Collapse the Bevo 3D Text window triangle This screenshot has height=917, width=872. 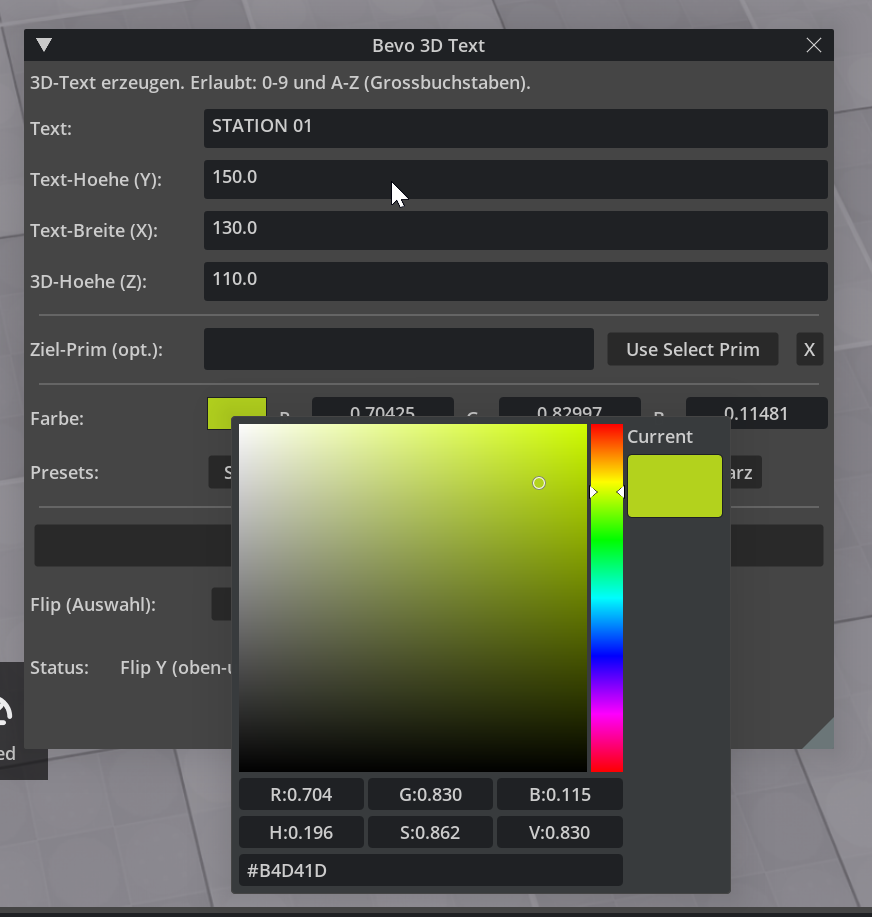tap(44, 45)
